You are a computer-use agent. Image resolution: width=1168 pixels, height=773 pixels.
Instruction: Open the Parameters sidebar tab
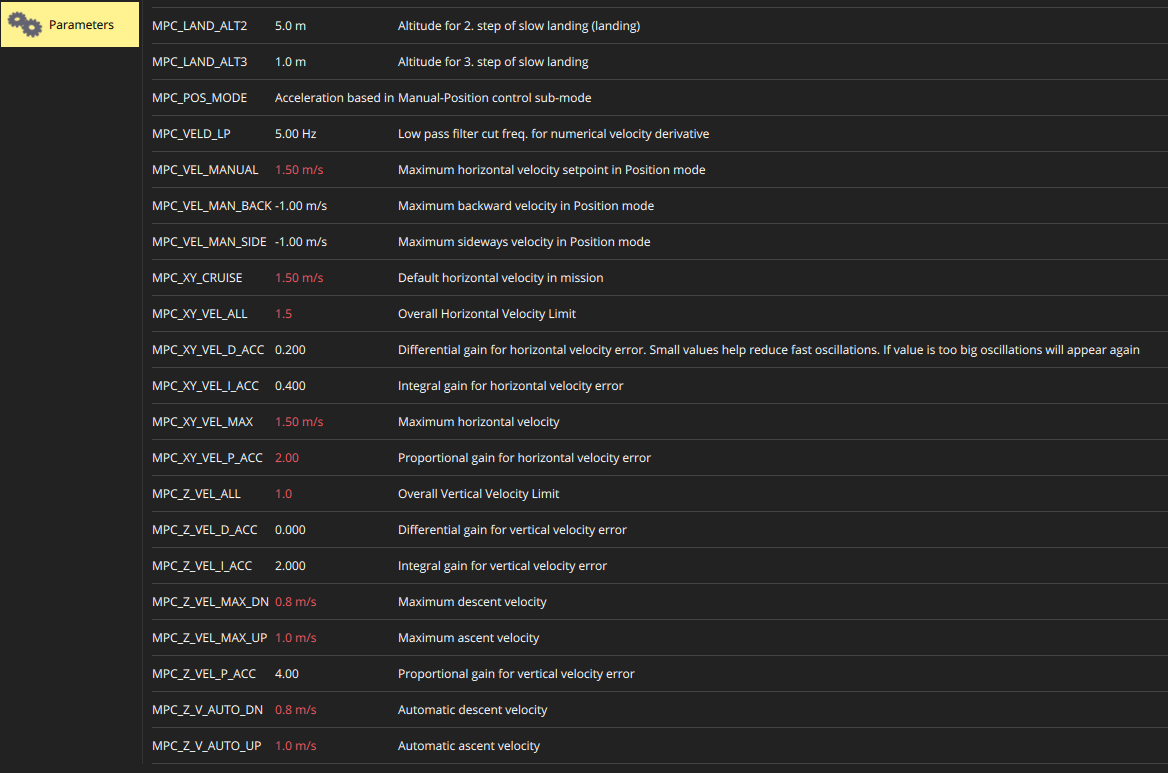pos(81,25)
